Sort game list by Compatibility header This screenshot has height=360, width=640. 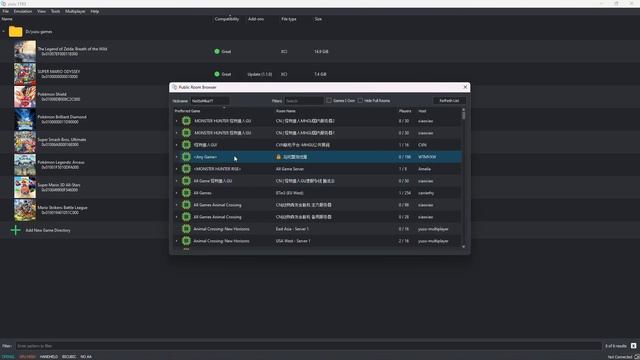pos(227,19)
